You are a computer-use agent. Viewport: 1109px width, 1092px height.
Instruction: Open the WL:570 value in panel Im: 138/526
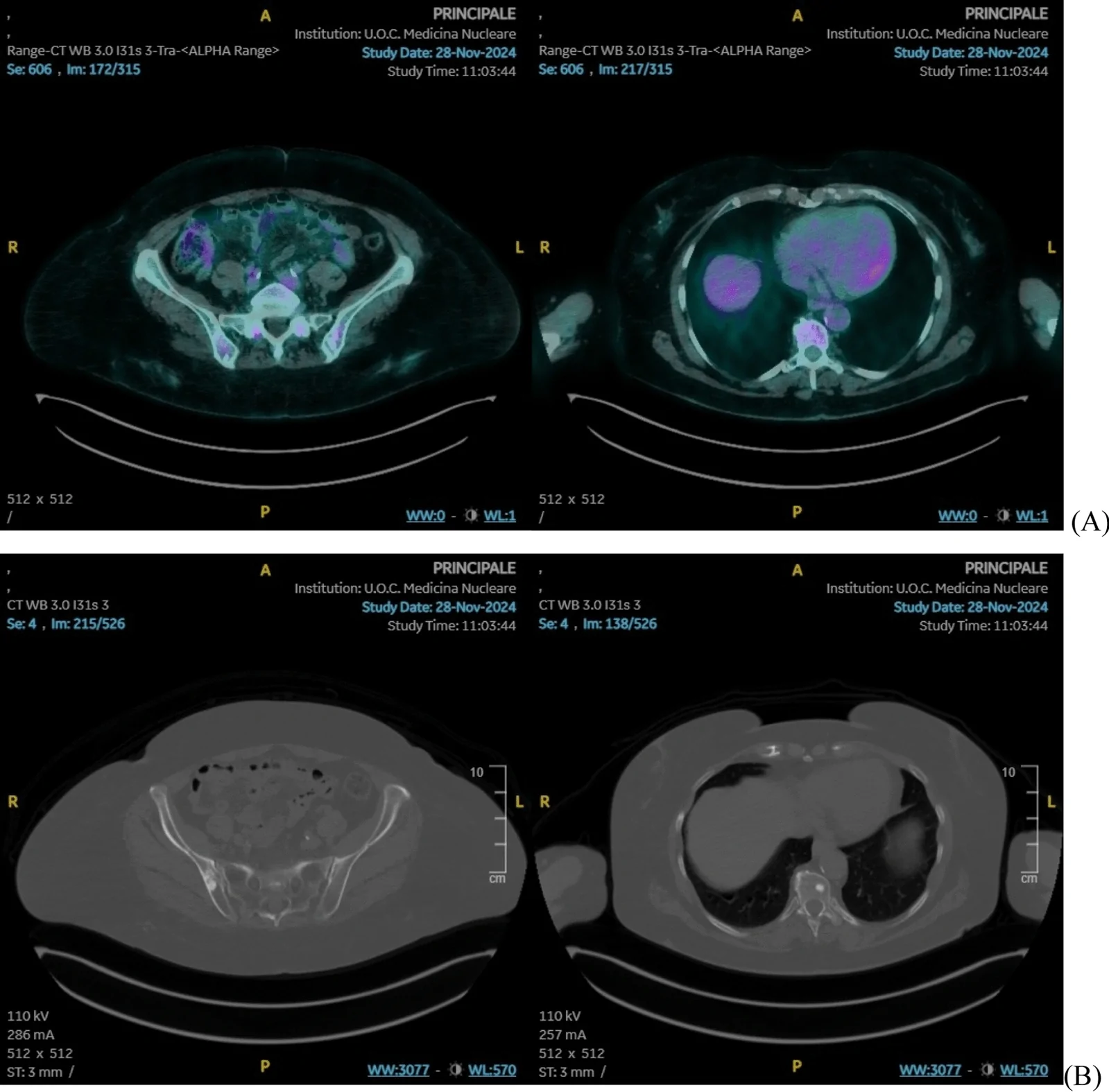[1024, 1070]
